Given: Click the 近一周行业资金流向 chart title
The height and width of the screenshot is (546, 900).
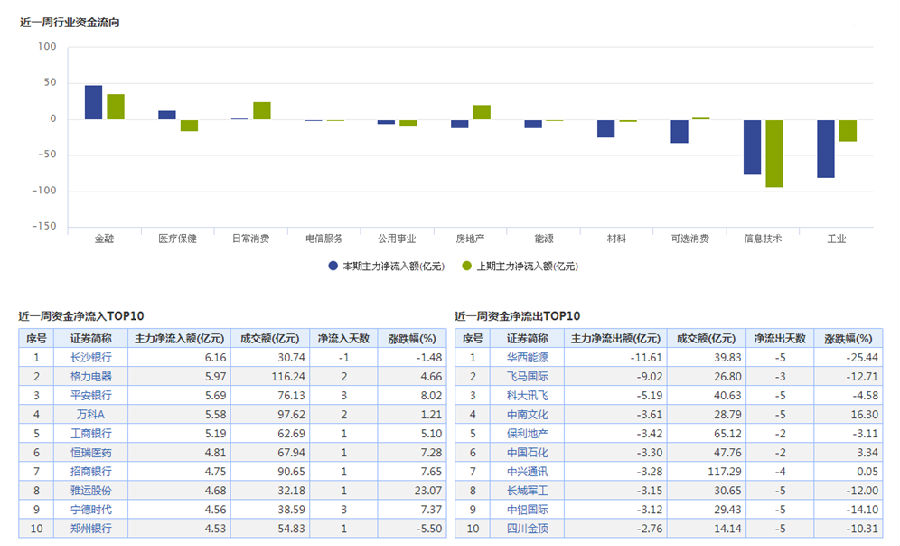Looking at the screenshot, I should point(69,22).
